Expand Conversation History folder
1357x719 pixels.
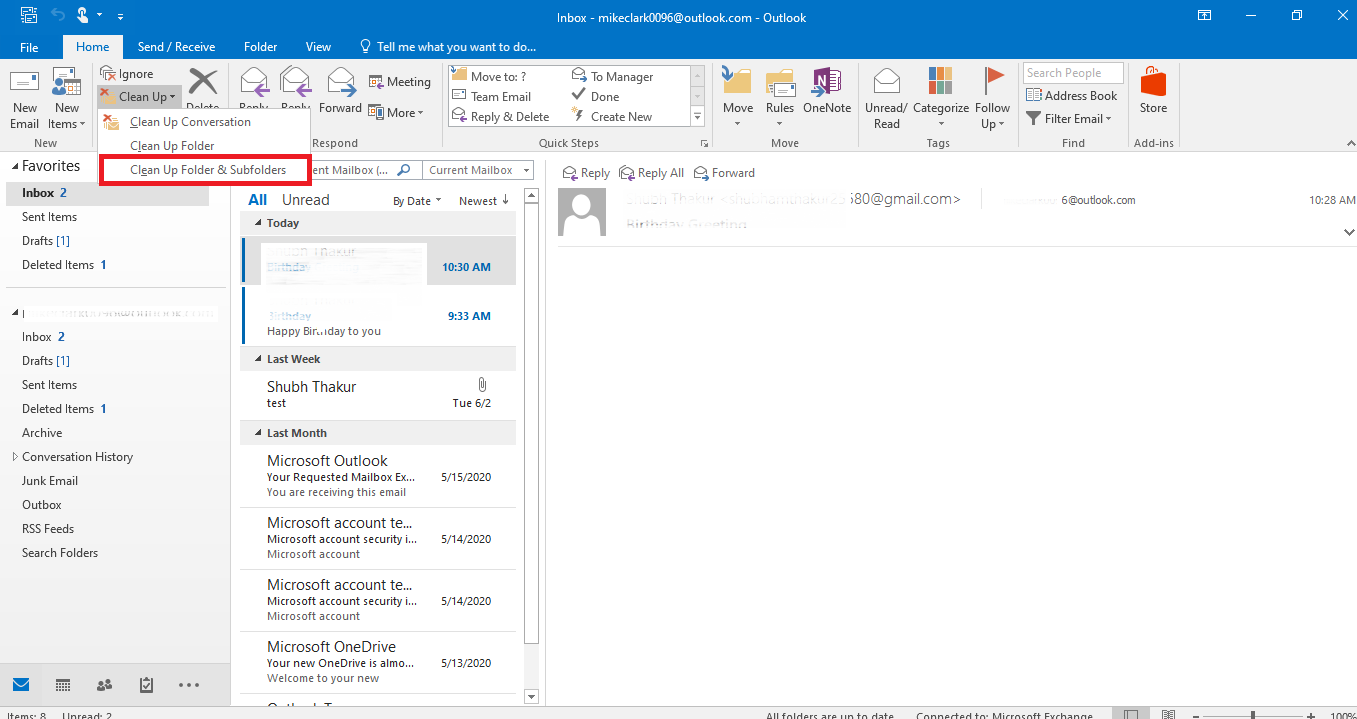tap(15, 457)
